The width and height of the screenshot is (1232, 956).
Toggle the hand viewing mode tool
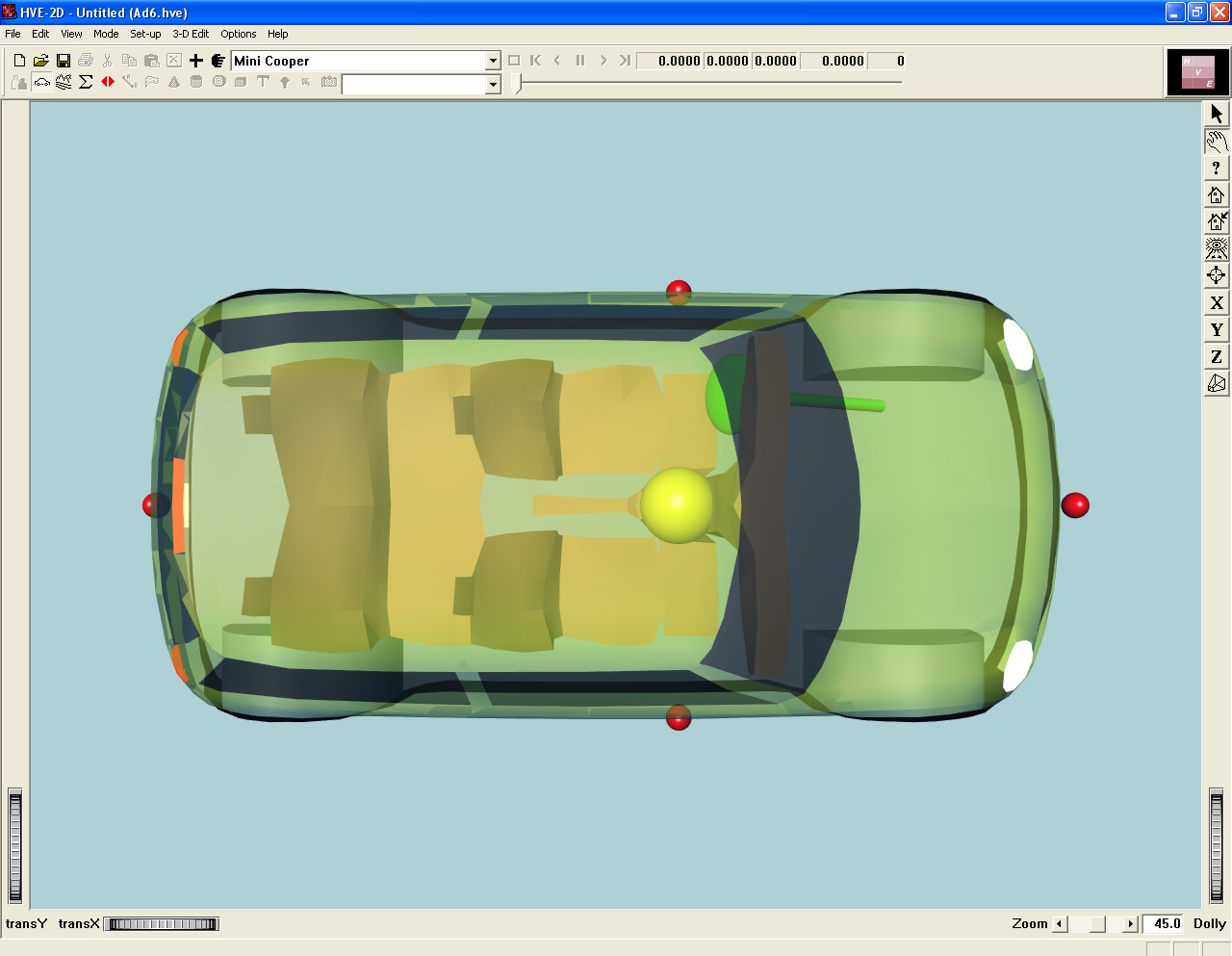pos(1217,141)
